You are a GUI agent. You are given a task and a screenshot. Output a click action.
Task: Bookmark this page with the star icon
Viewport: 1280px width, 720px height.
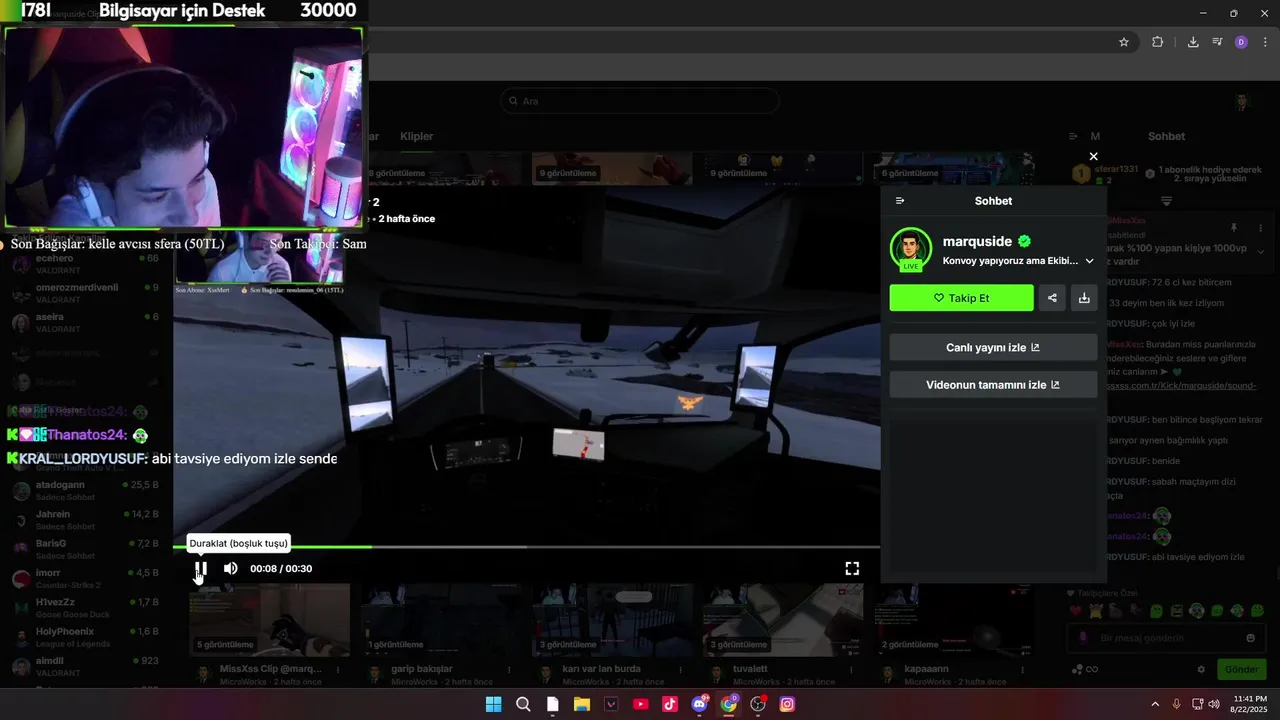pos(1124,42)
